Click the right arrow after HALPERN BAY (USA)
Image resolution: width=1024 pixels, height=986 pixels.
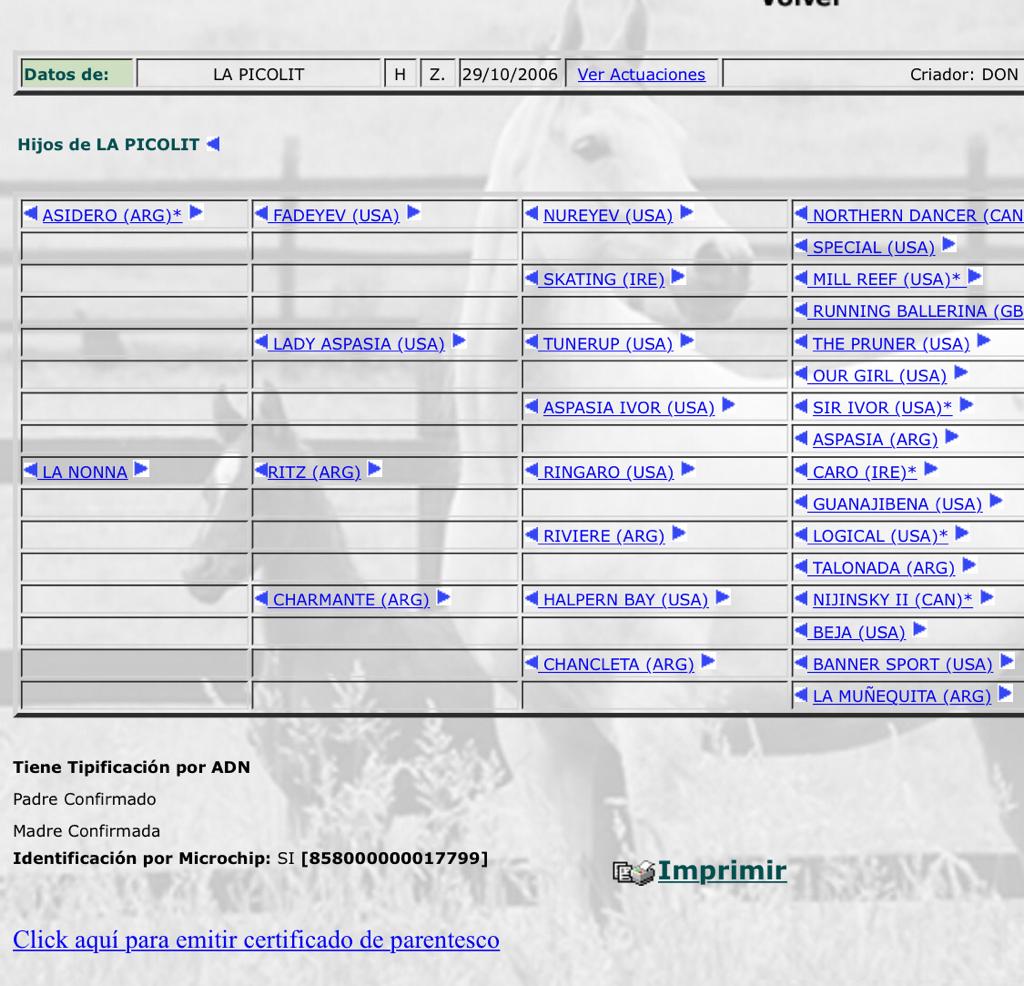pyautogui.click(x=722, y=597)
